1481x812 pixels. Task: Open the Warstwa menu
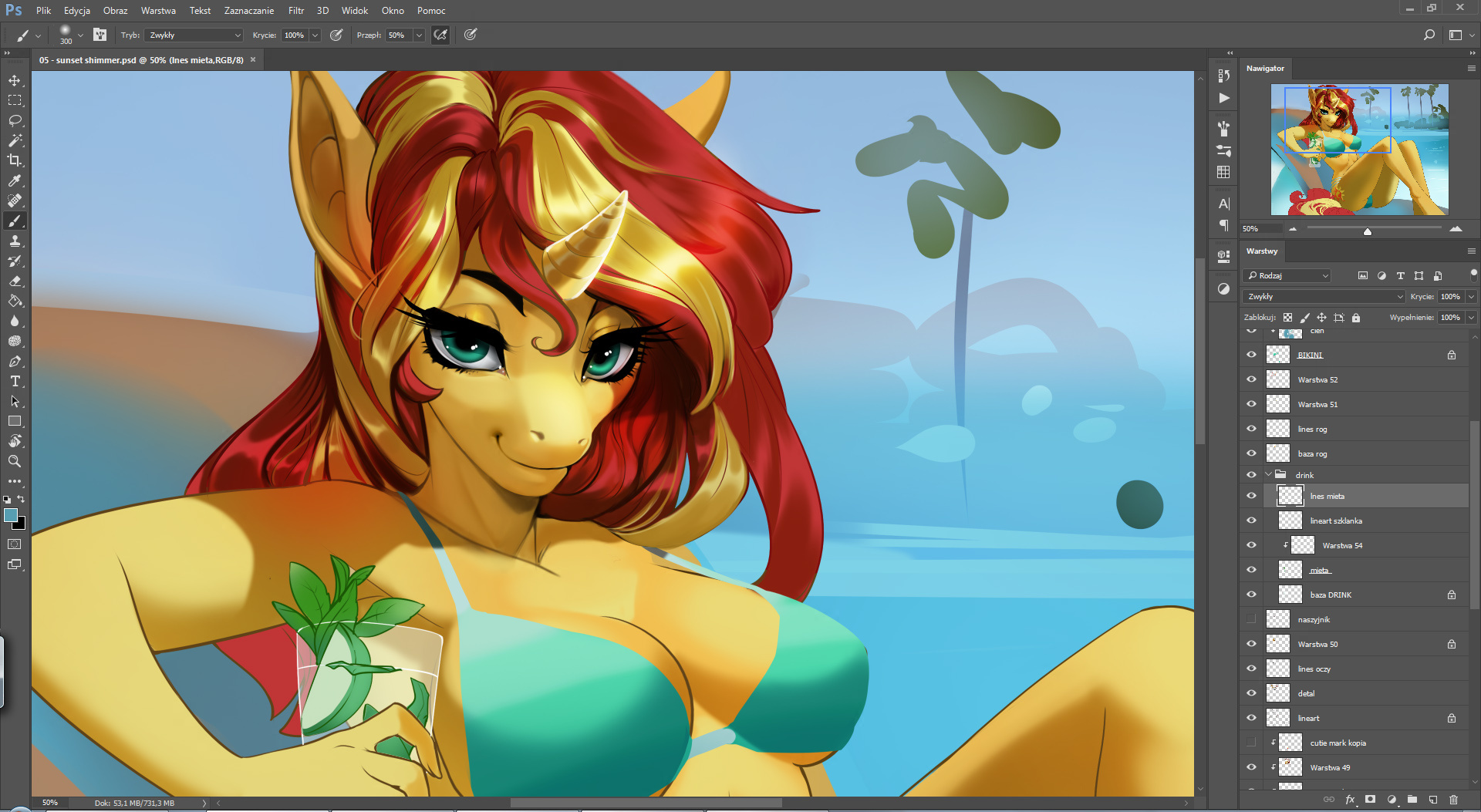point(158,11)
